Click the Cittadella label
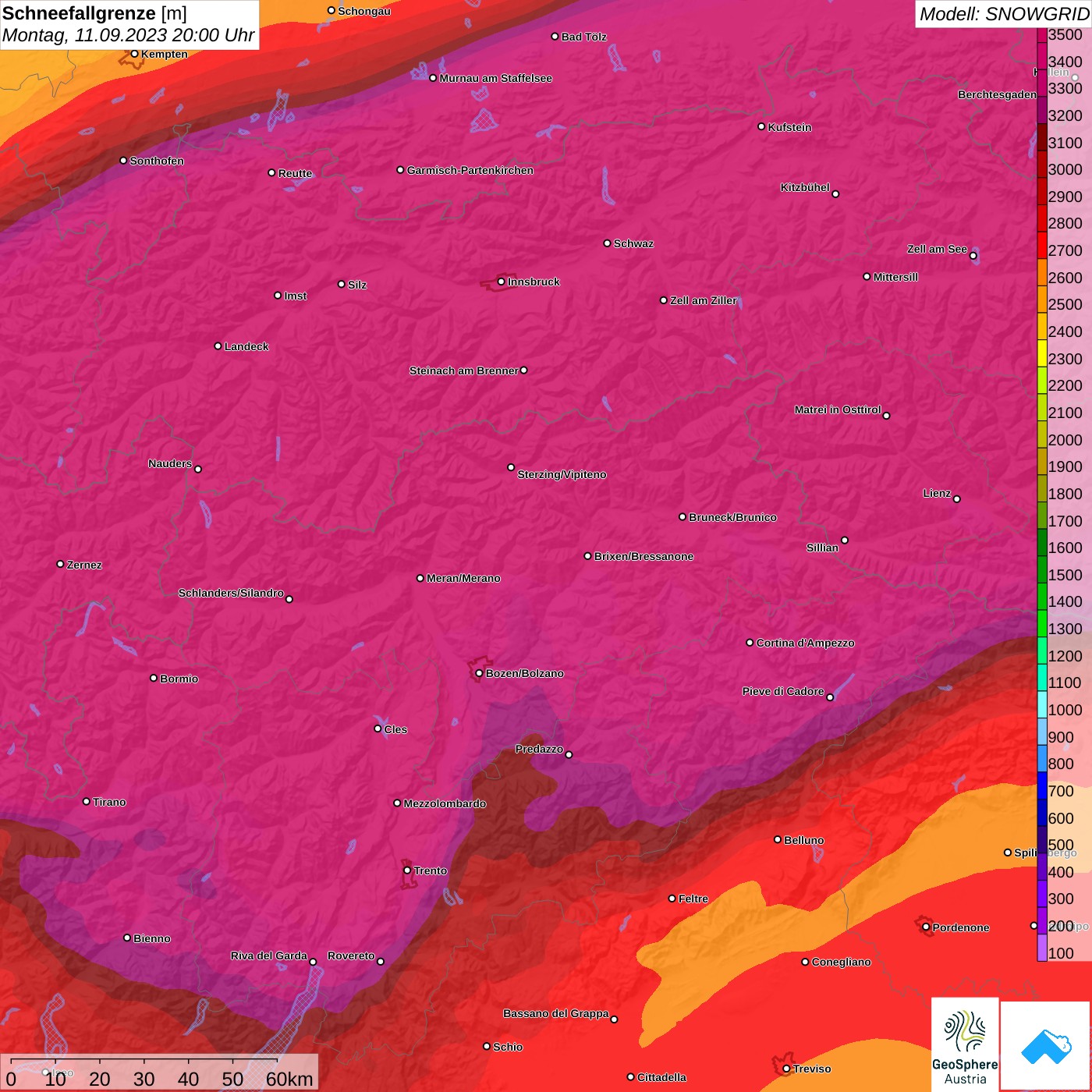Image resolution: width=1092 pixels, height=1092 pixels. pos(661,1077)
